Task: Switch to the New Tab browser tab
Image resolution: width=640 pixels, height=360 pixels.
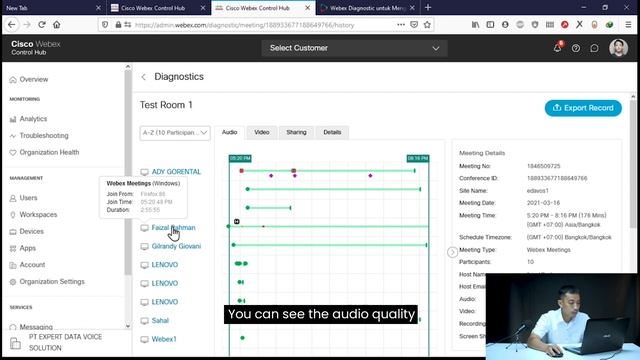Action: pos(53,8)
